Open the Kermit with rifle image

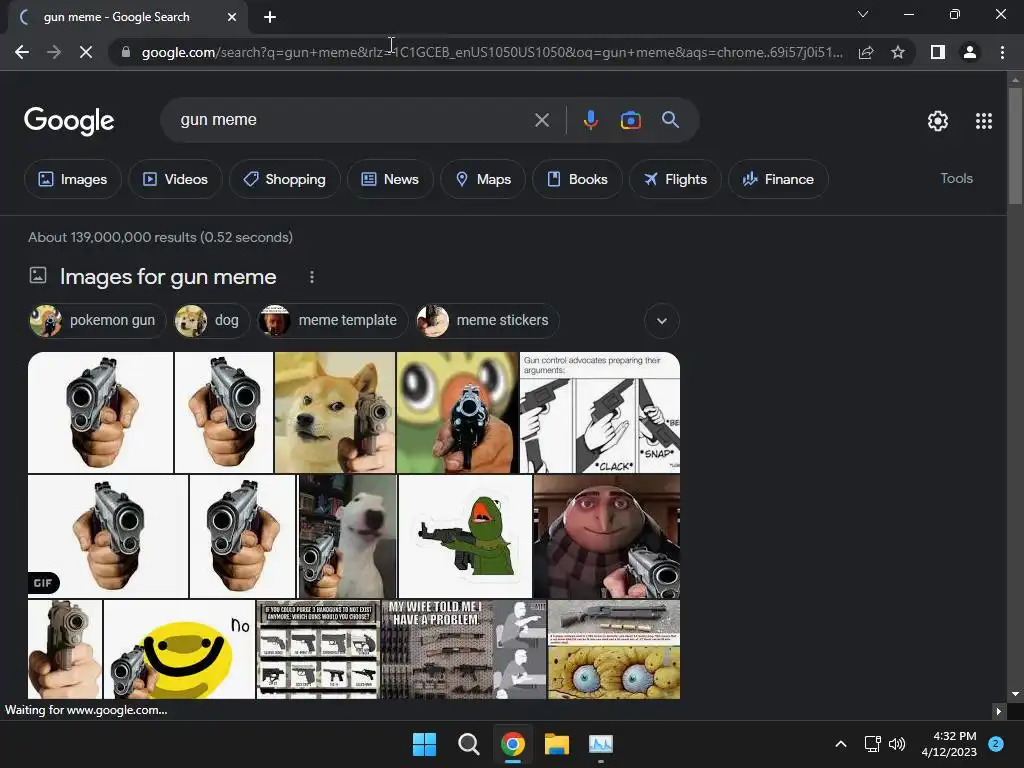coord(465,536)
